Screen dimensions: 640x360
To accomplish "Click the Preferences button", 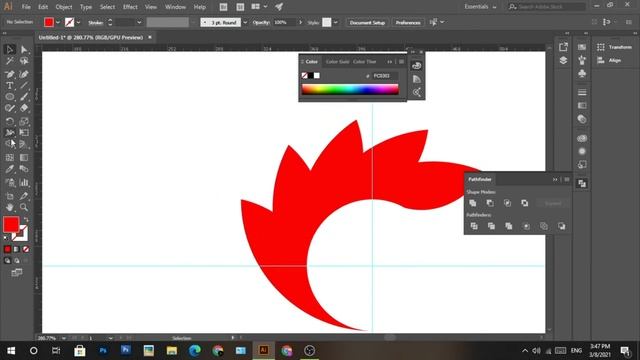I will (x=408, y=22).
